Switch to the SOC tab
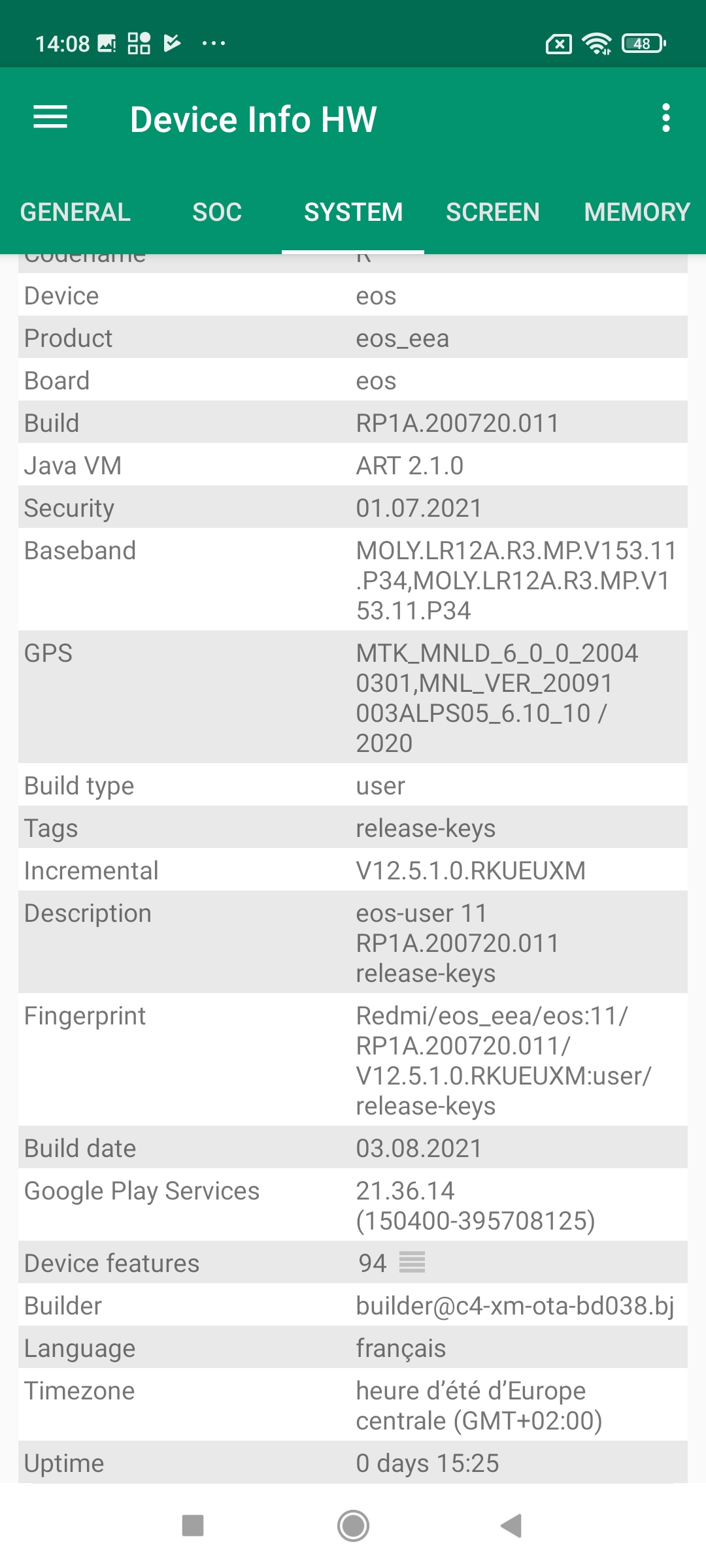 tap(217, 212)
